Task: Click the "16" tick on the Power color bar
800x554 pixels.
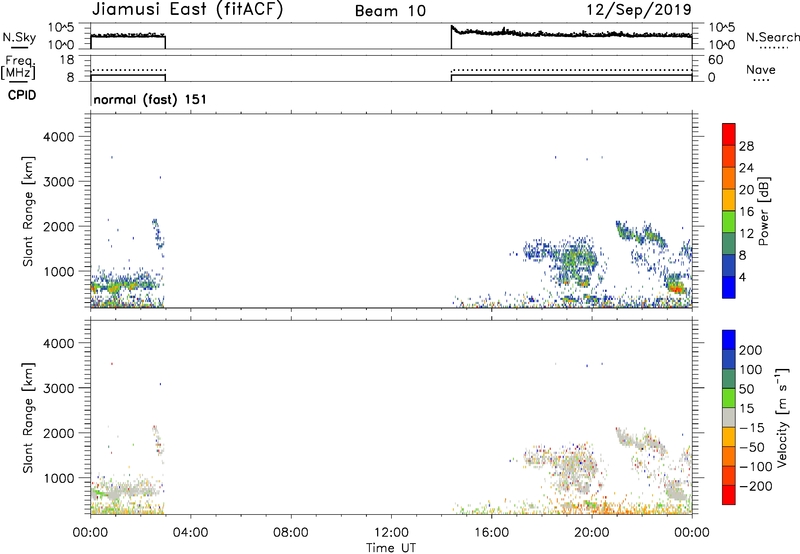Action: click(746, 212)
